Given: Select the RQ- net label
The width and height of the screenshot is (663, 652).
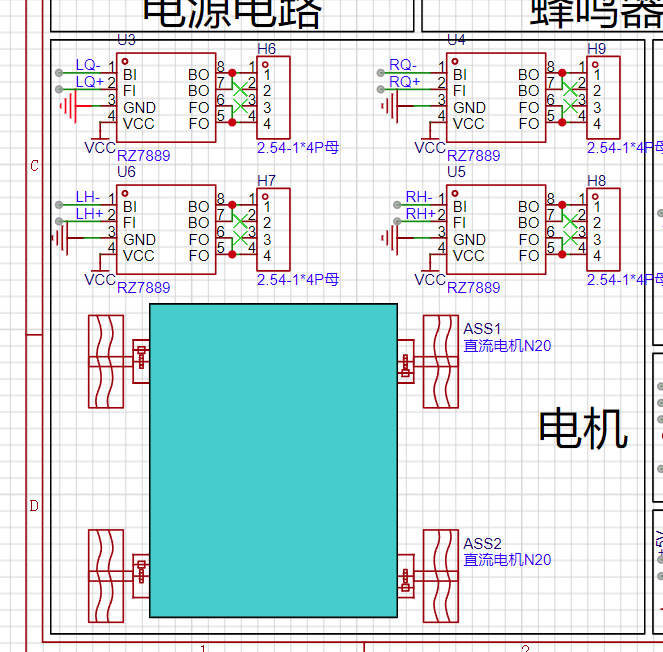Looking at the screenshot, I should pos(403,65).
